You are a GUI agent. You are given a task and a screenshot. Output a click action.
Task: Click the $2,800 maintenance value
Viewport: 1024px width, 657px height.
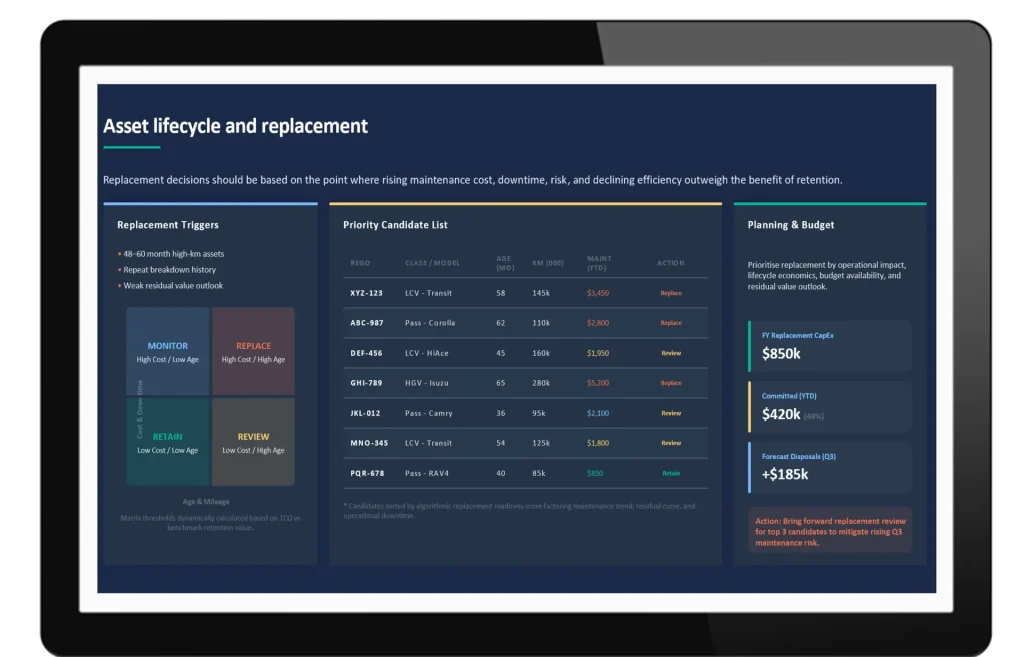pos(598,323)
